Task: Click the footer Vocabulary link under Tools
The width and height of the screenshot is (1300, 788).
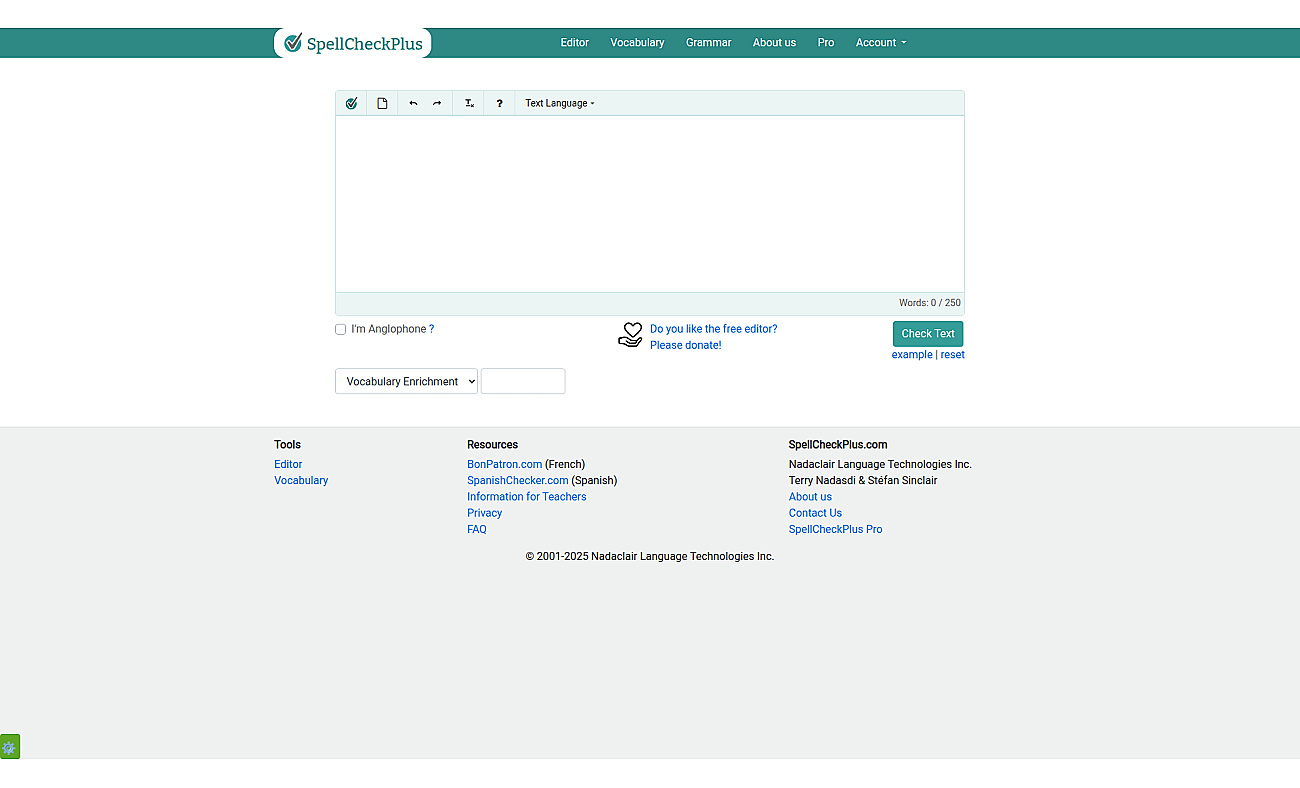Action: click(301, 480)
